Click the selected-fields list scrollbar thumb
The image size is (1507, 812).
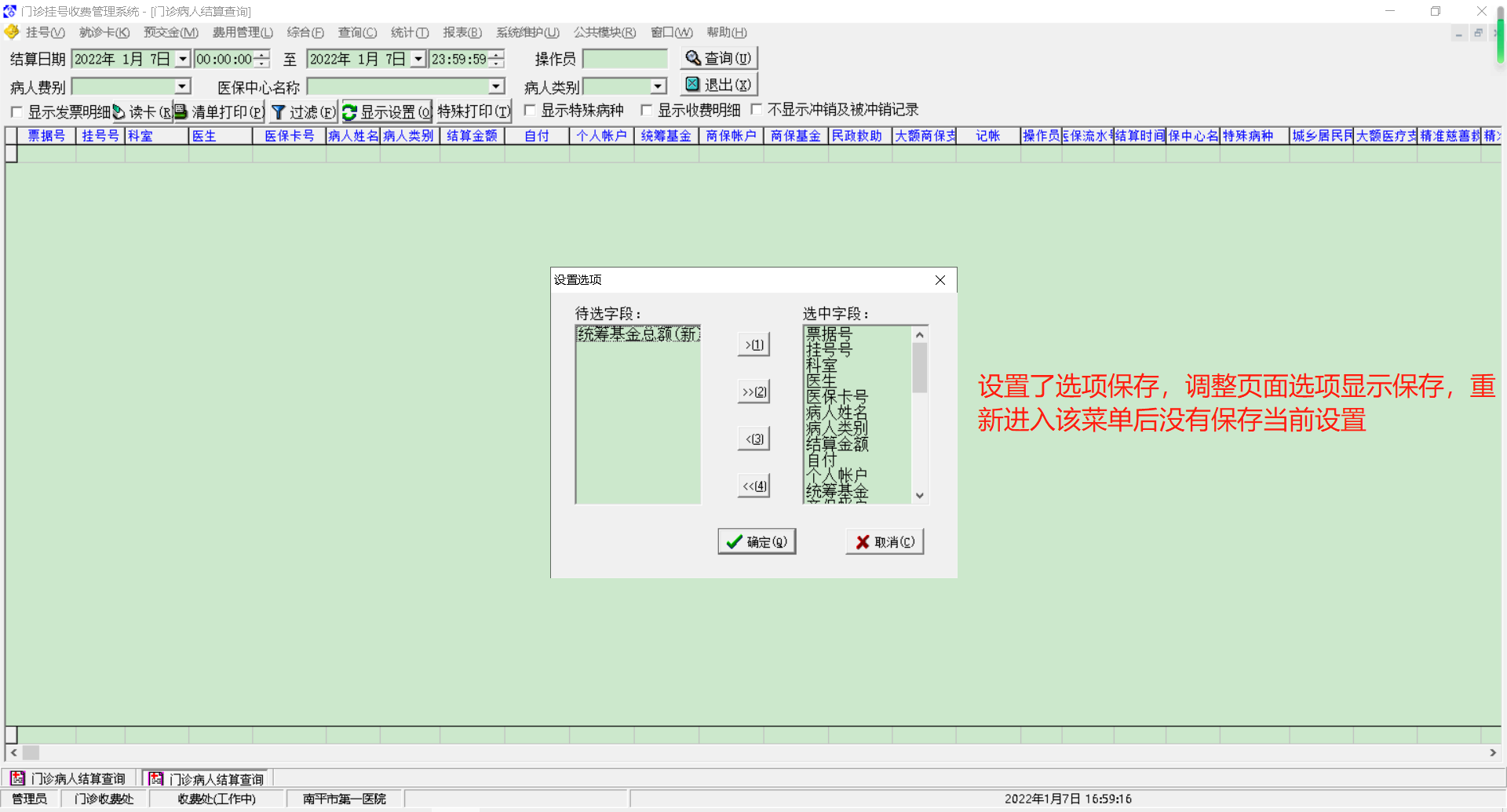[x=920, y=368]
